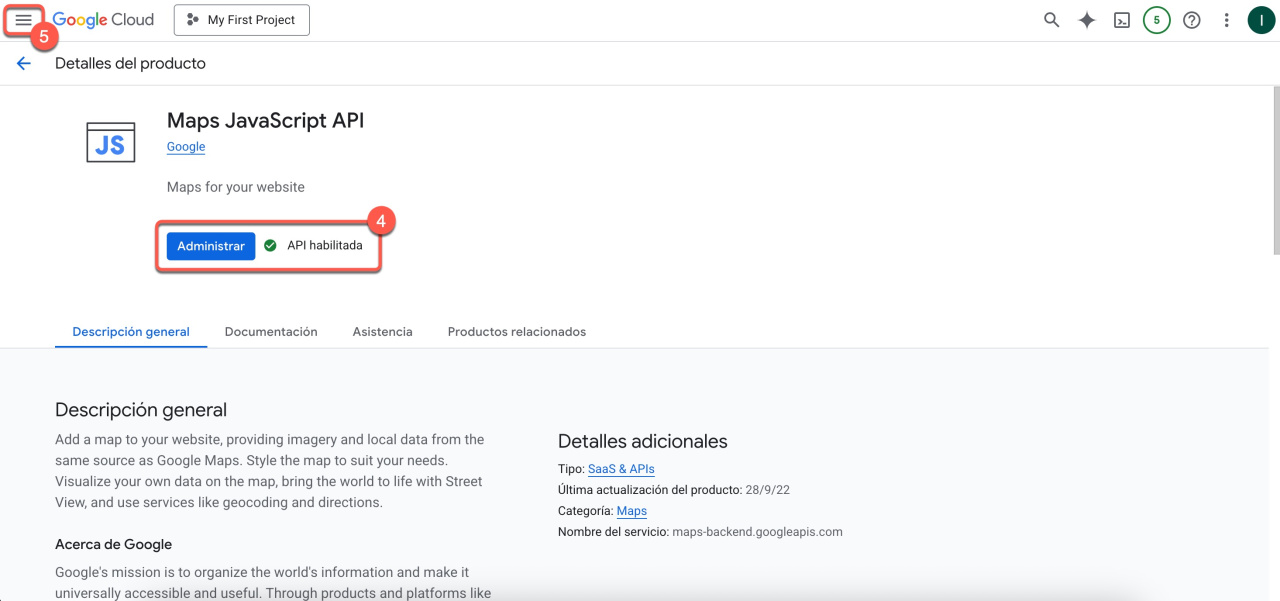Open the Google publisher link
1280x601 pixels.
tap(186, 147)
